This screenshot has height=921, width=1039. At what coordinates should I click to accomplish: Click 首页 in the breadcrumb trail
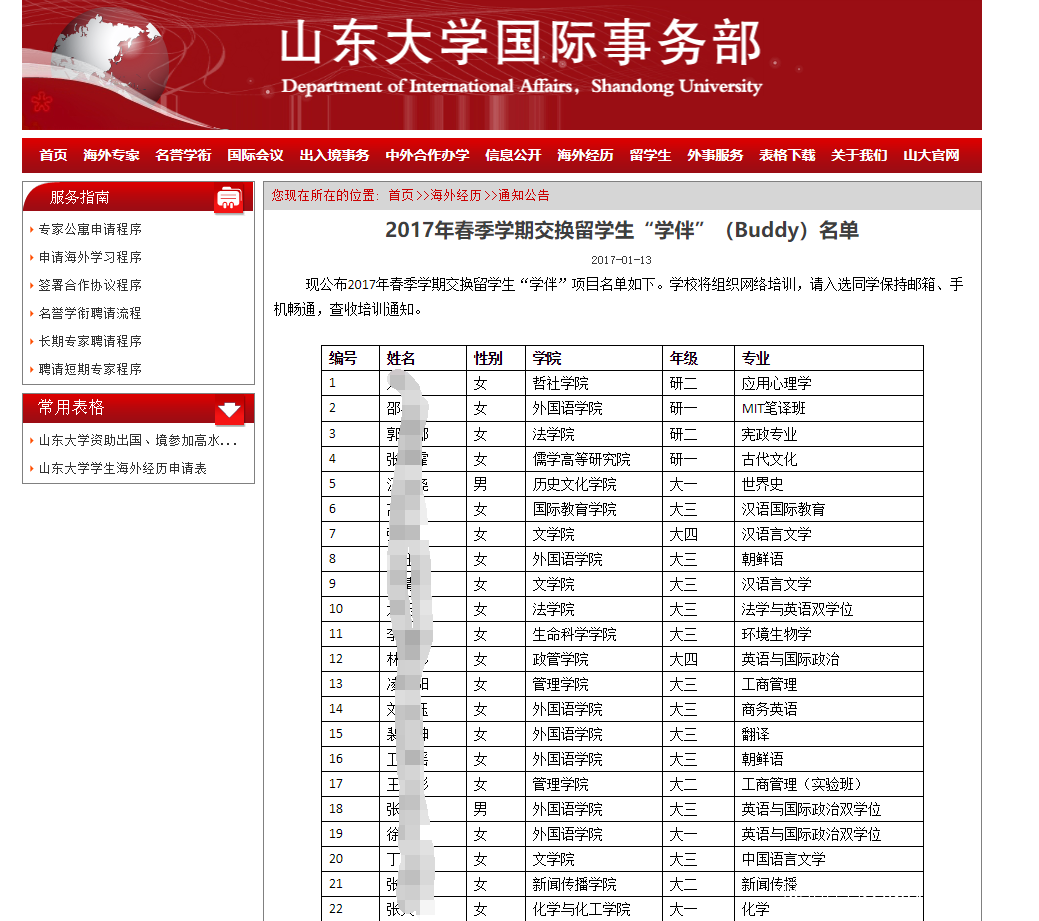[401, 195]
